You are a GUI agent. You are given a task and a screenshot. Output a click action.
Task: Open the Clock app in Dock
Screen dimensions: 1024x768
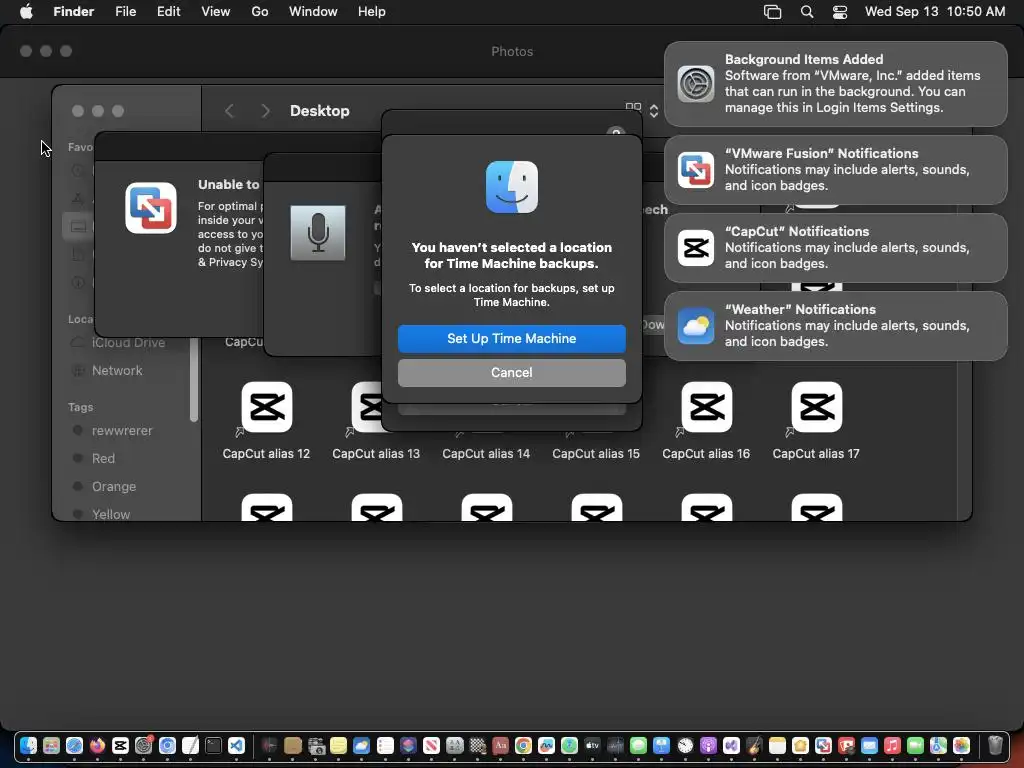pyautogui.click(x=685, y=746)
